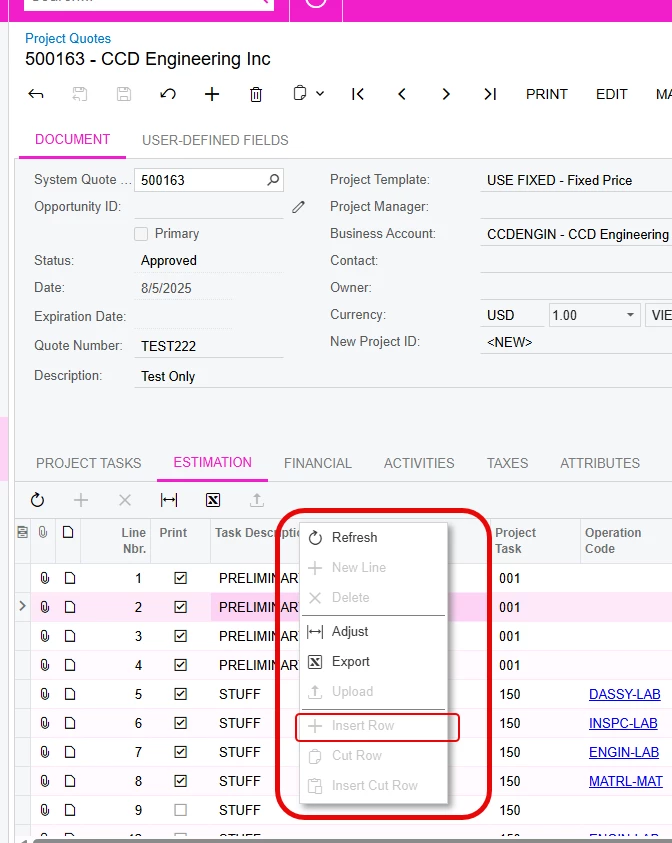Open the Project Tasks tab

(89, 463)
